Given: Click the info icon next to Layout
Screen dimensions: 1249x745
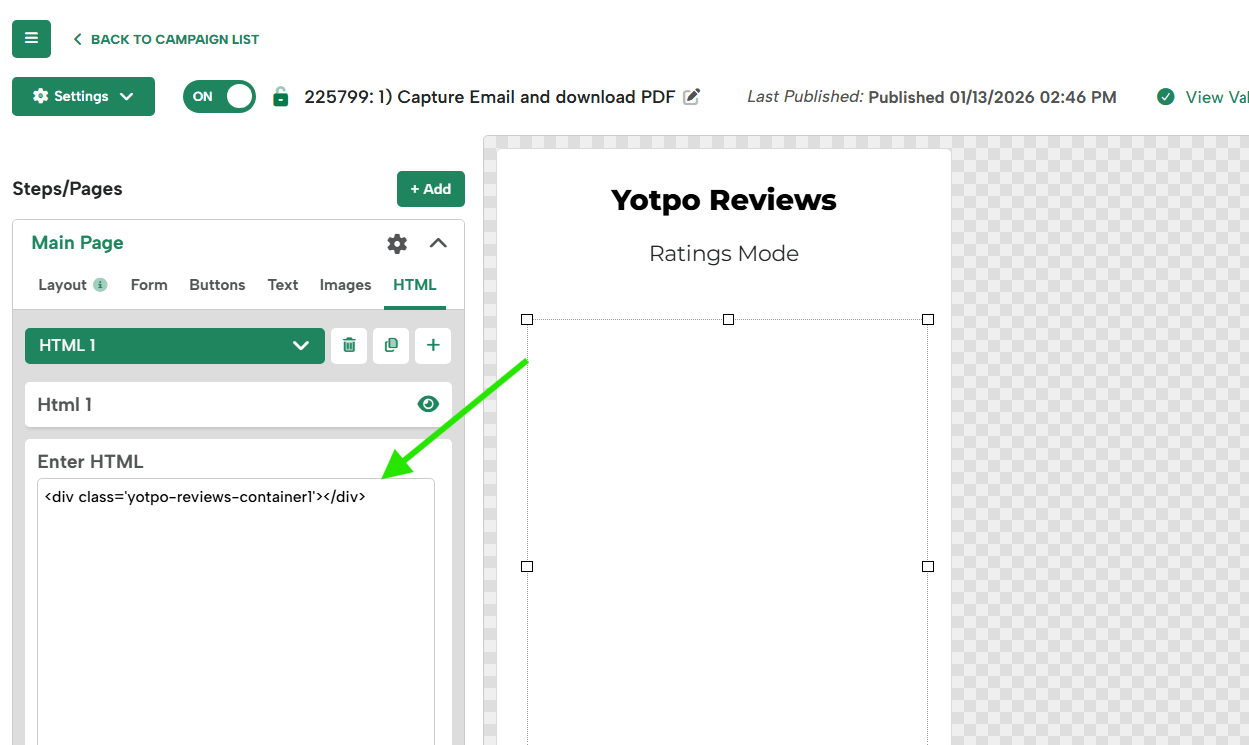Looking at the screenshot, I should pos(99,284).
